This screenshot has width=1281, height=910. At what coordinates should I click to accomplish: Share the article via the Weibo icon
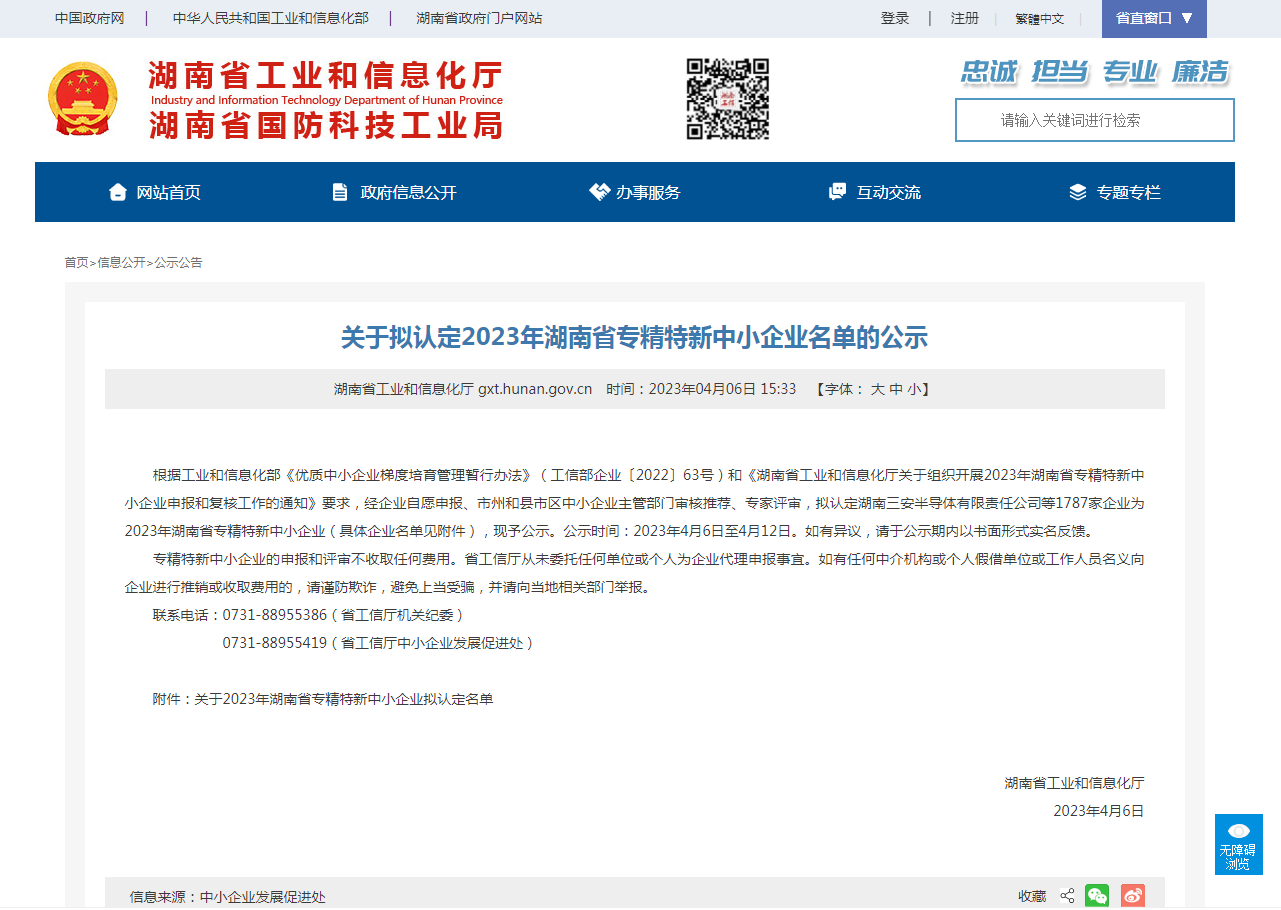click(x=1131, y=896)
